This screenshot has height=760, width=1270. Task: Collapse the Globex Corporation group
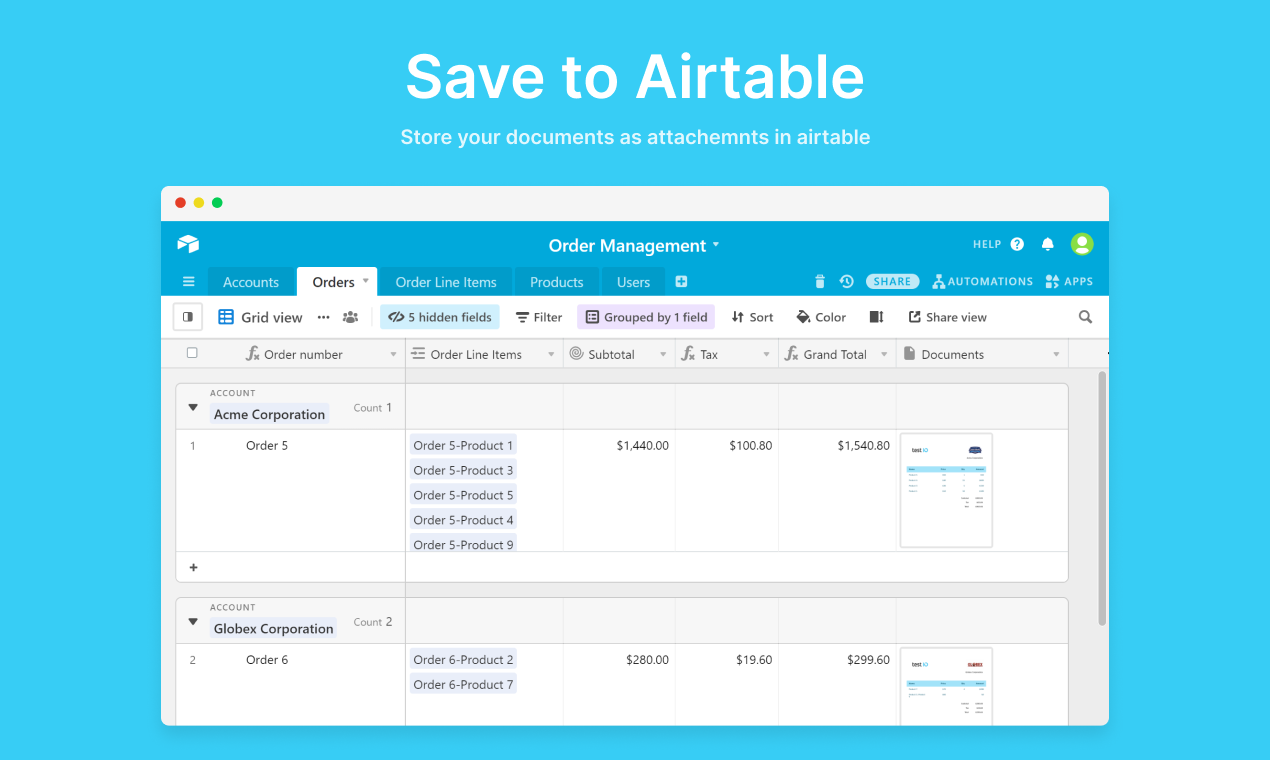point(193,621)
